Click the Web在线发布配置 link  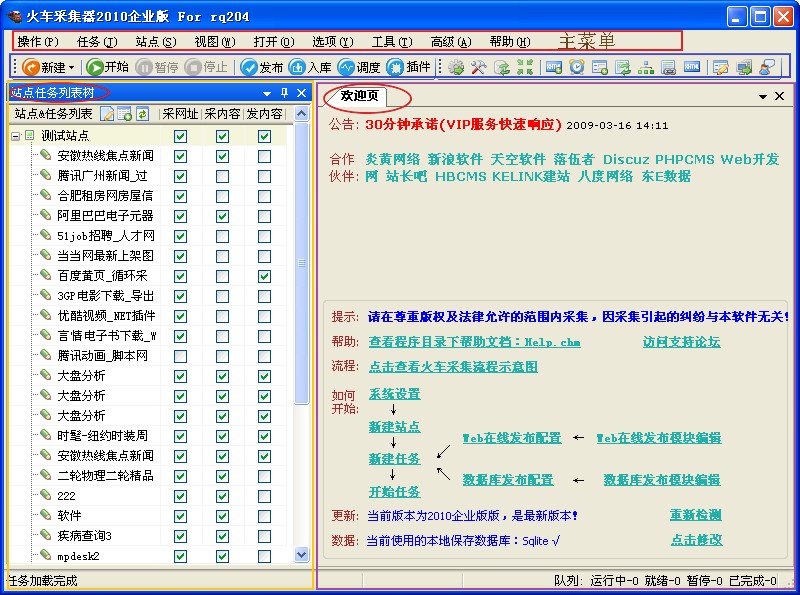[x=512, y=438]
